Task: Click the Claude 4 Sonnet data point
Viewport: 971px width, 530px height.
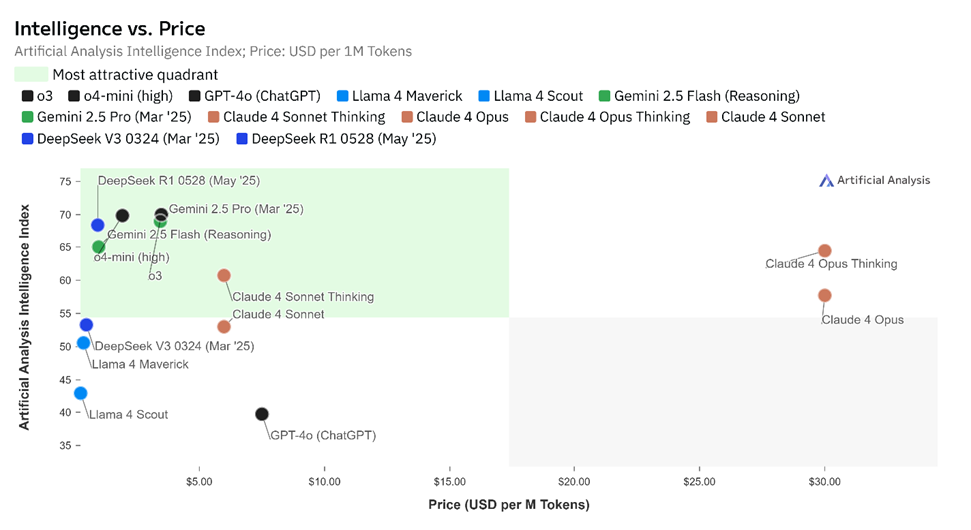Action: click(224, 327)
